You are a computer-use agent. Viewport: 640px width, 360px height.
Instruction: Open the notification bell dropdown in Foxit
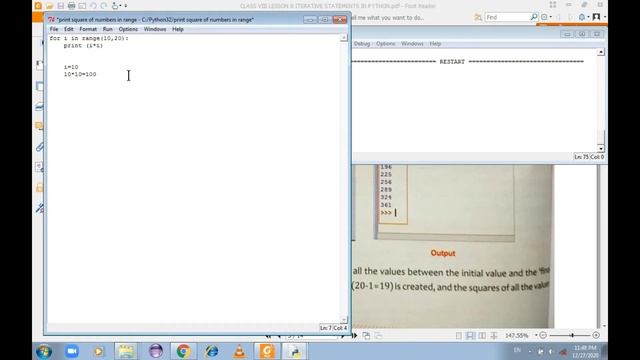tap(584, 17)
